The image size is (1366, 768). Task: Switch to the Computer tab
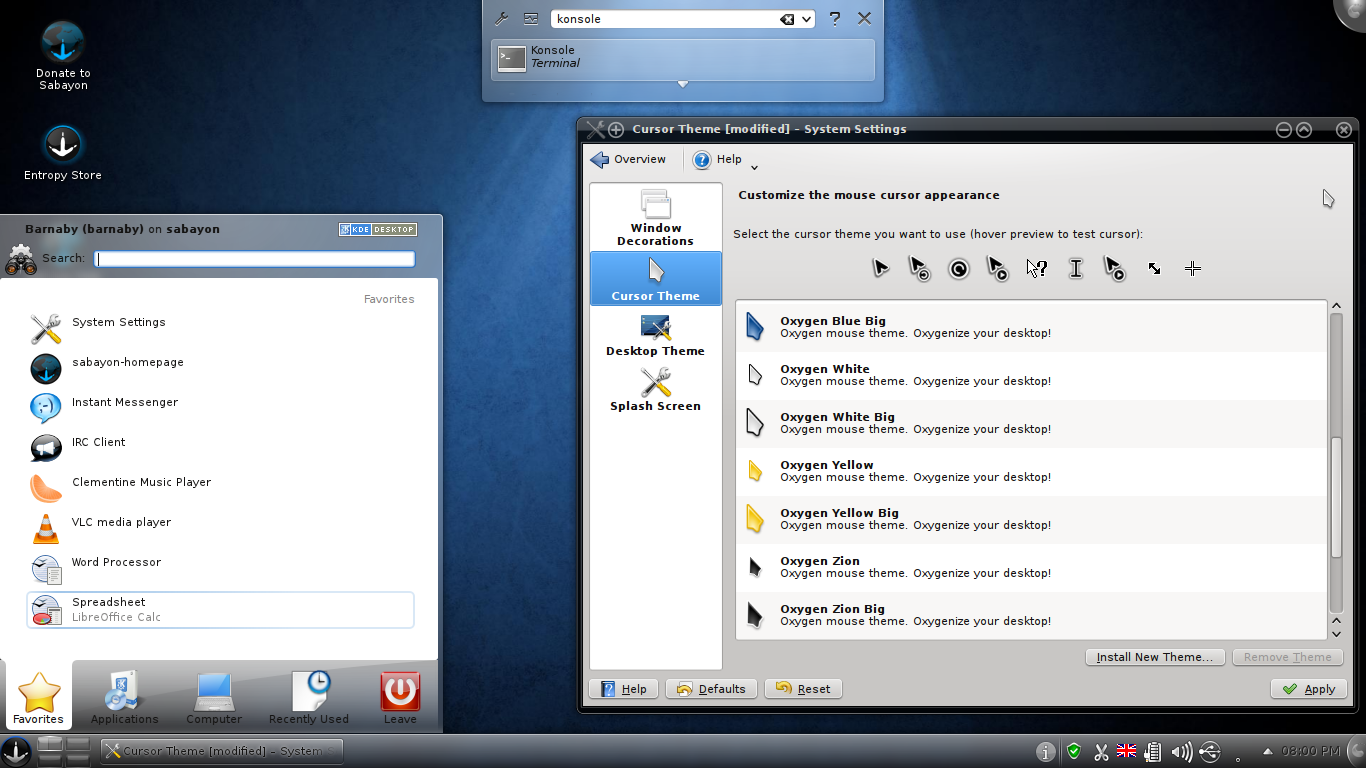[214, 697]
